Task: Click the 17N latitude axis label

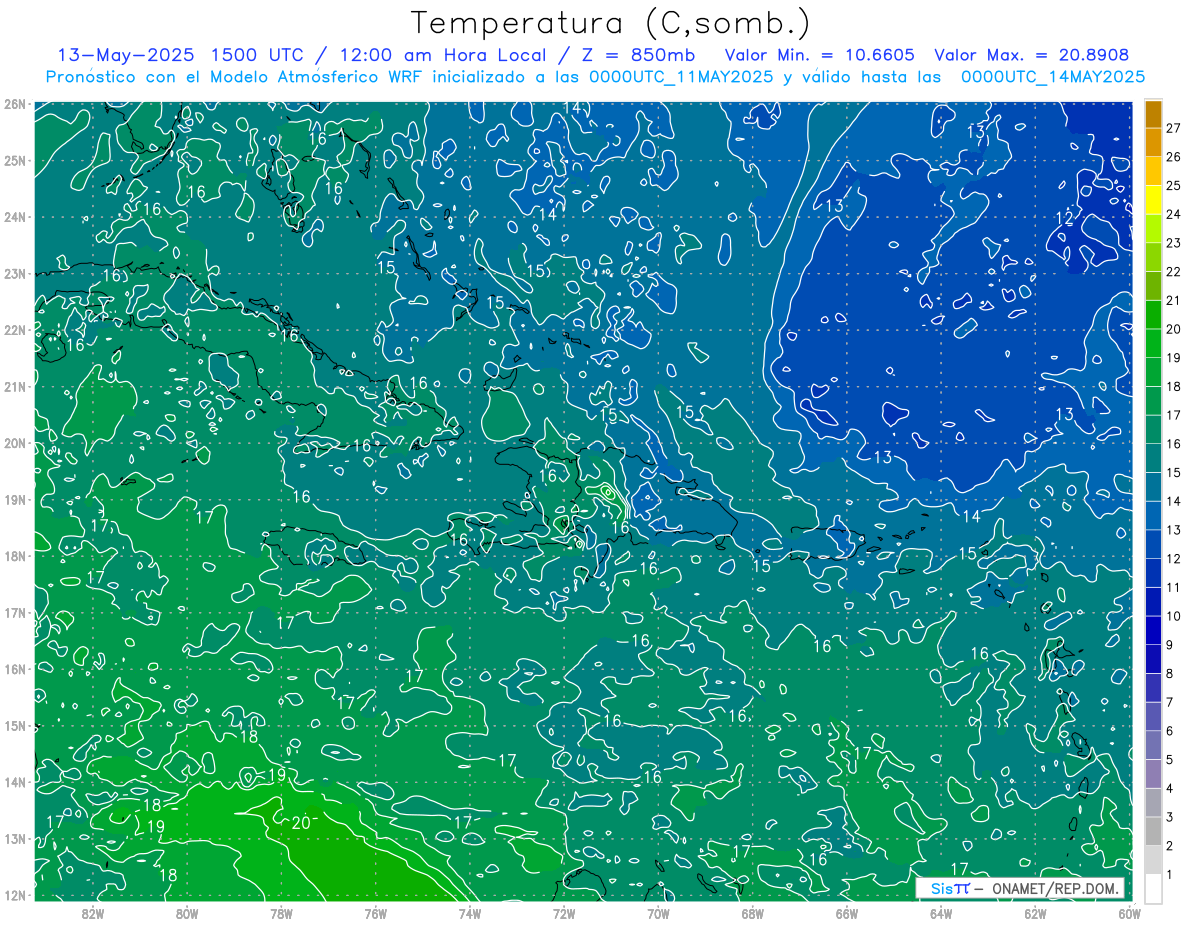Action: 14,612
